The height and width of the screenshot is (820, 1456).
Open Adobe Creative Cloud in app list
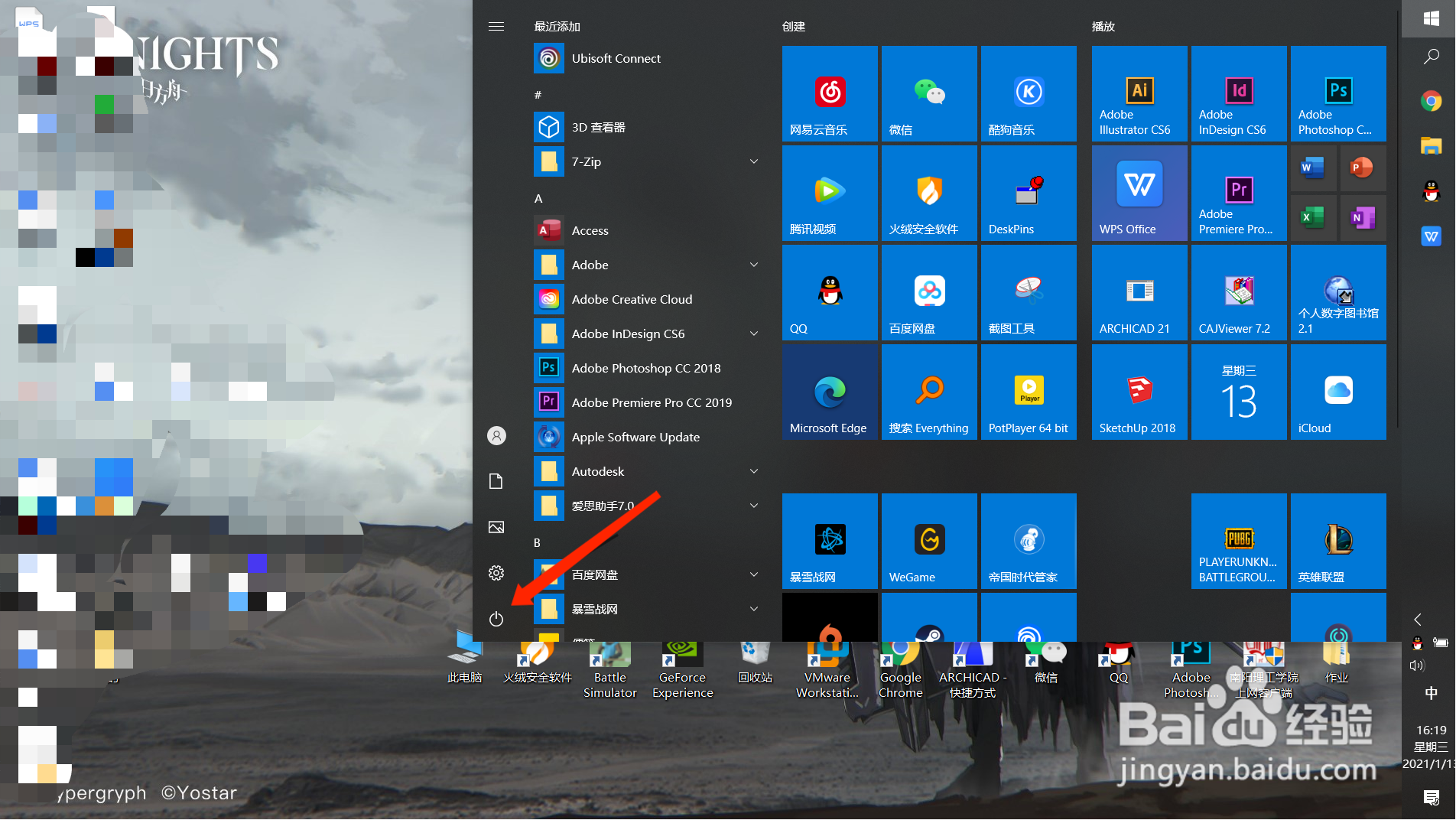pos(647,299)
